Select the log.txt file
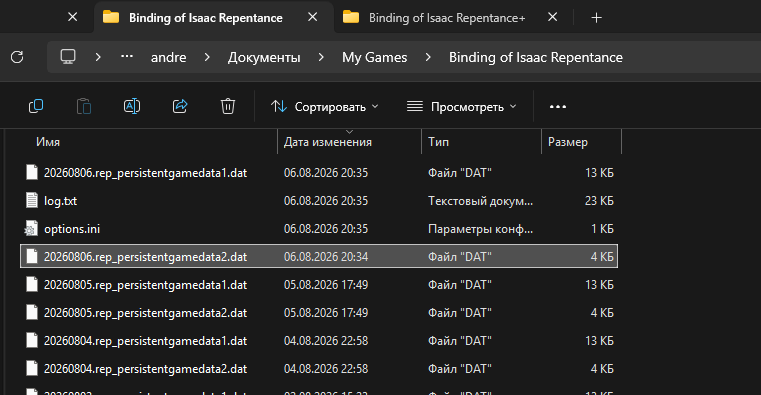The image size is (761, 395). (x=319, y=201)
